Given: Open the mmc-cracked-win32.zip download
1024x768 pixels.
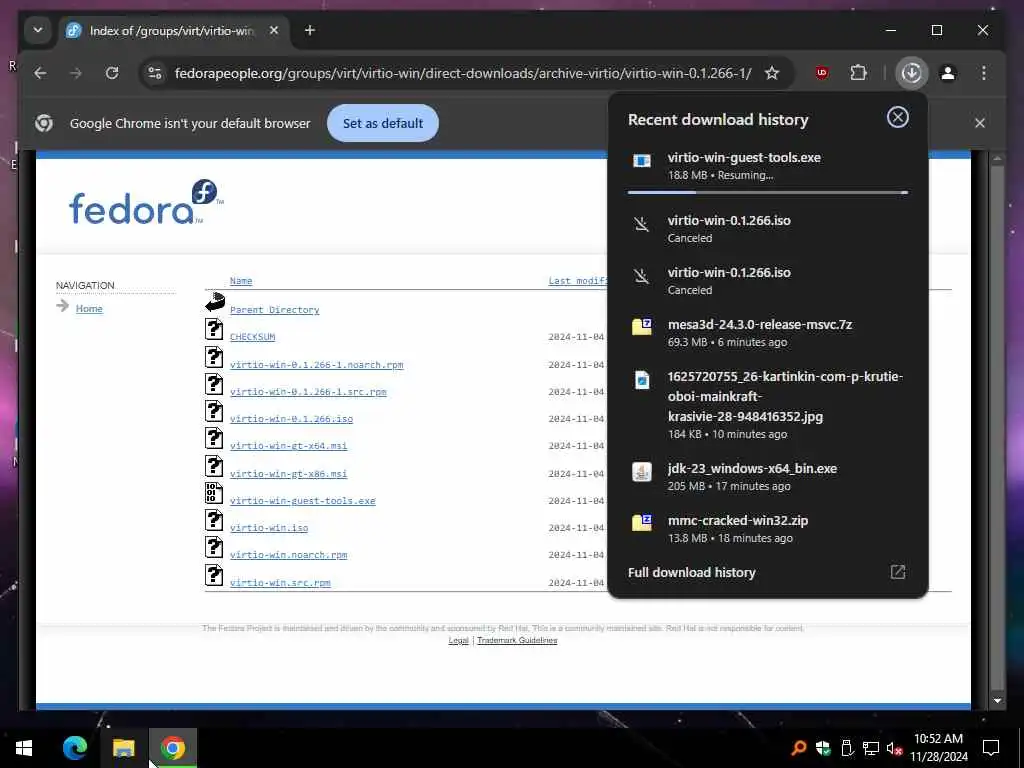Looking at the screenshot, I should click(x=768, y=529).
